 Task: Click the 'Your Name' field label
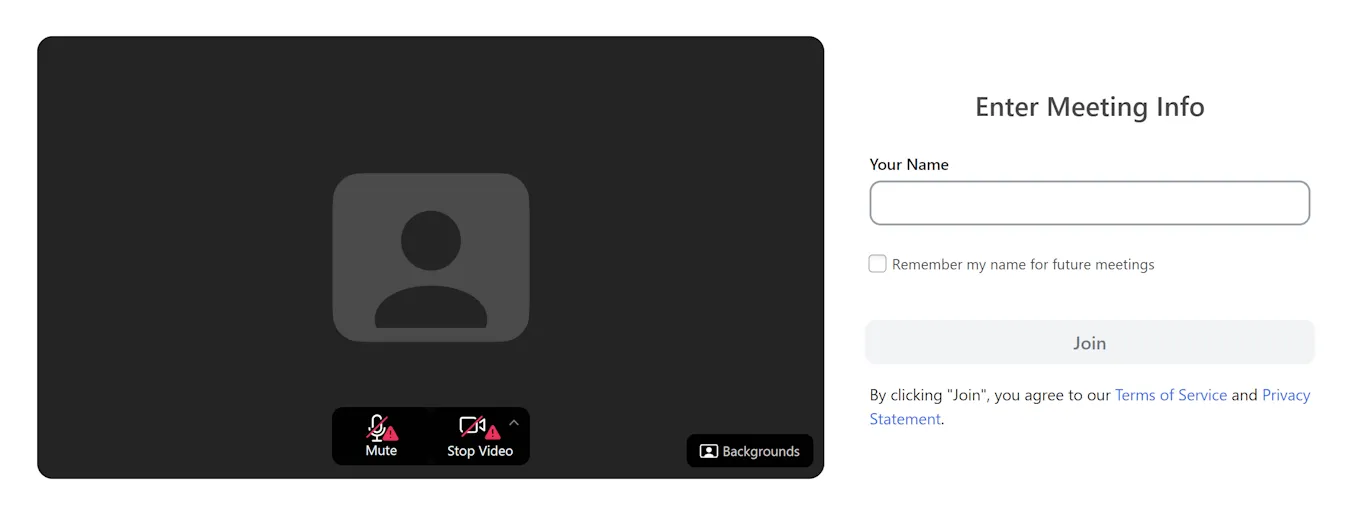(x=909, y=165)
